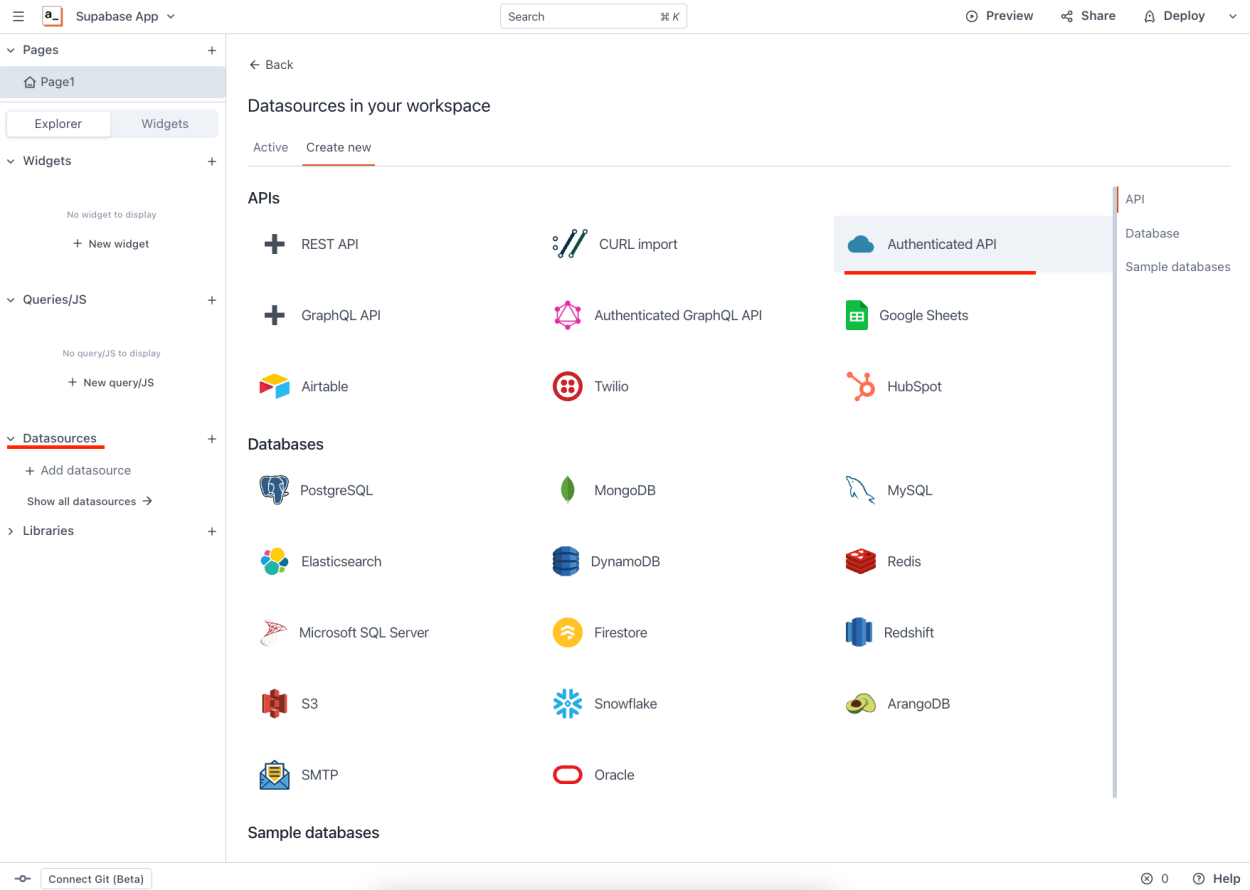Switch to the Active datasources tab
1250x890 pixels.
tap(270, 146)
